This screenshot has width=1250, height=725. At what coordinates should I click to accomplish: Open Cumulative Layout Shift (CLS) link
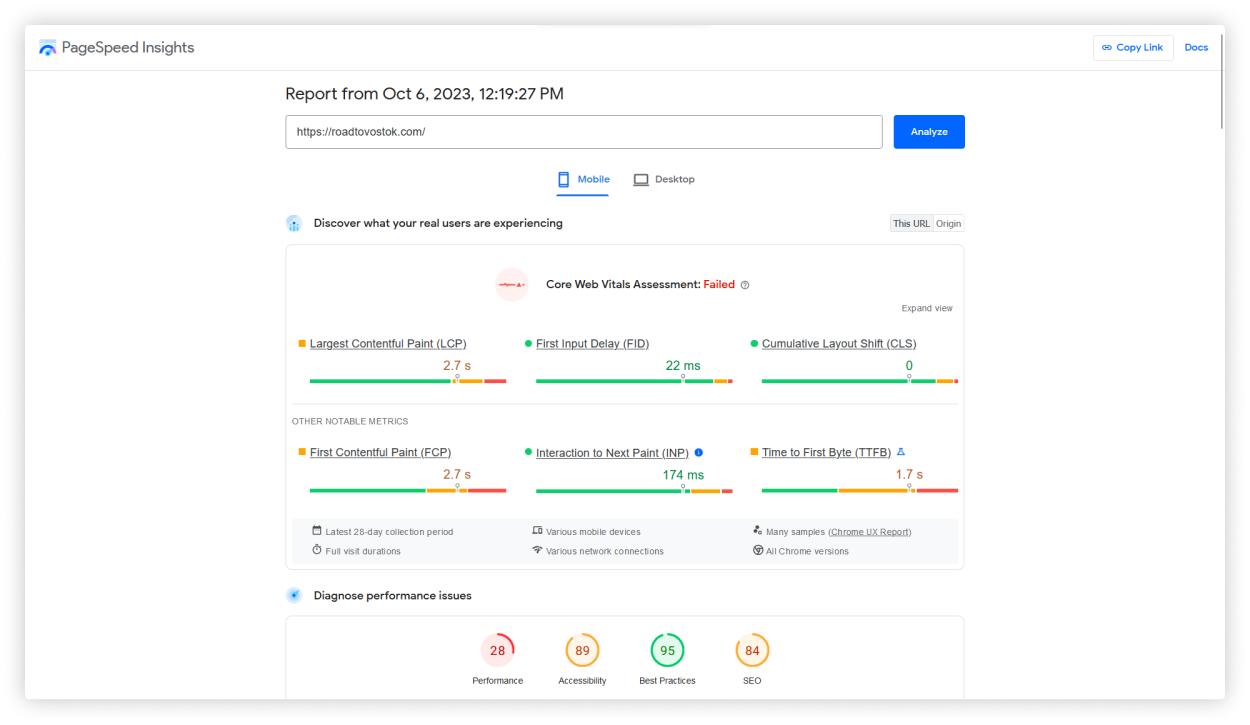(839, 344)
